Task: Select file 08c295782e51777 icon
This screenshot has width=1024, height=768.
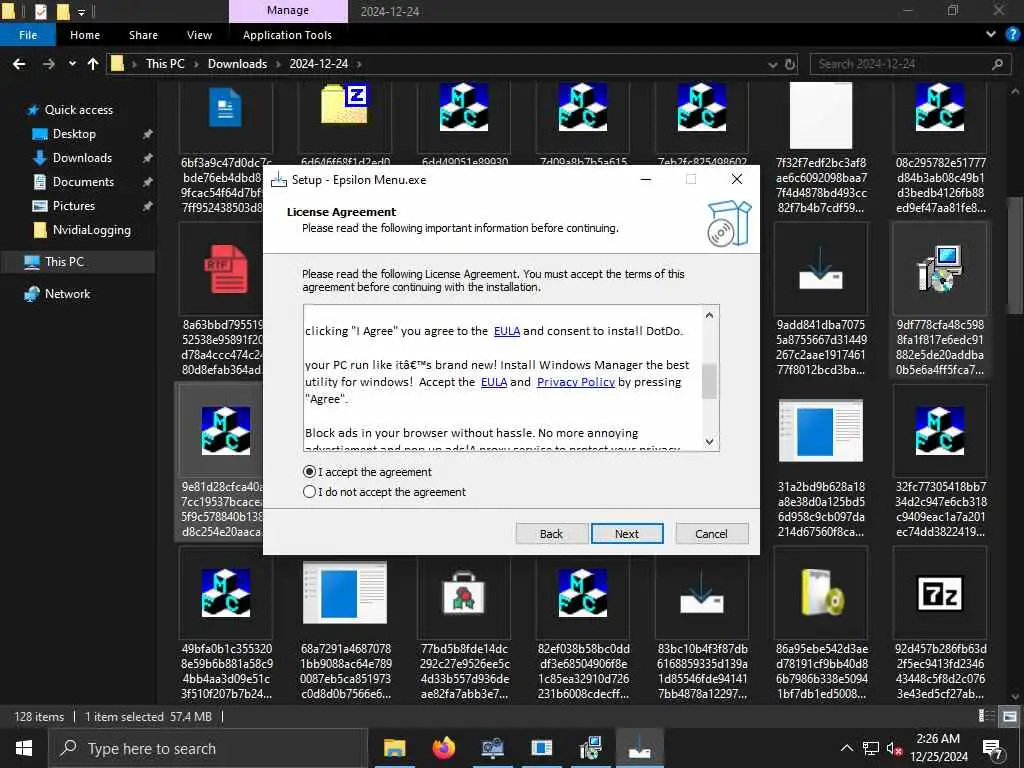Action: 939,108
